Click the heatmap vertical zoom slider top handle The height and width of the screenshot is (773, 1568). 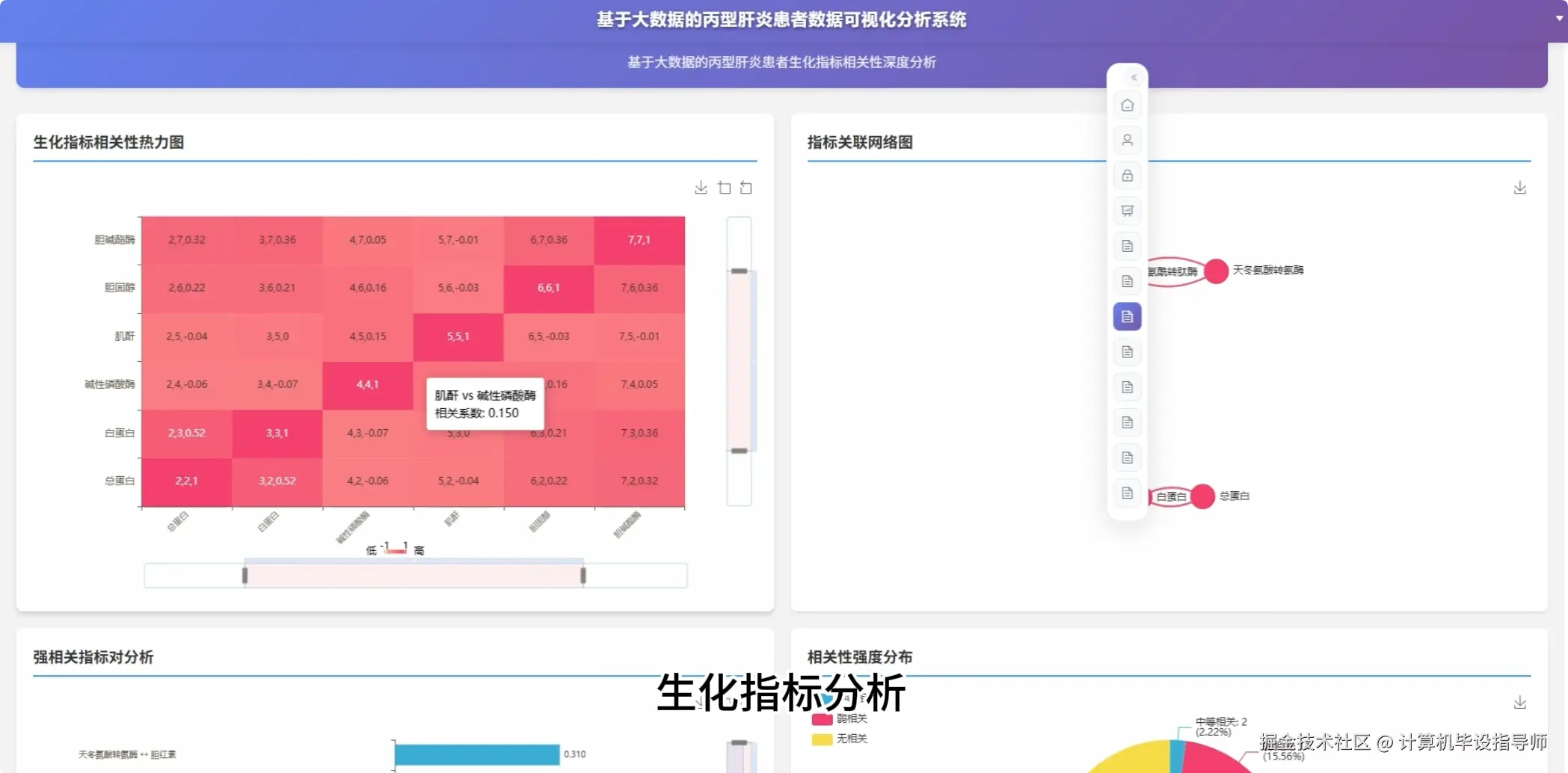(x=739, y=271)
